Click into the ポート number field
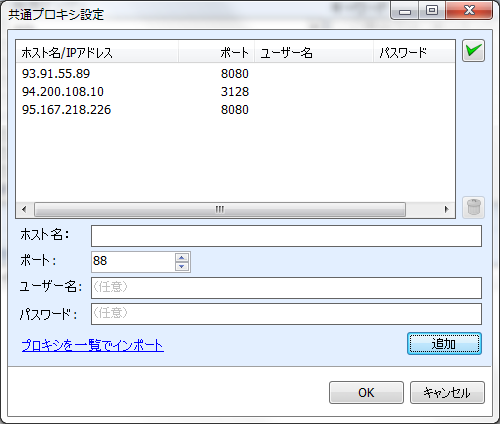 [x=133, y=262]
